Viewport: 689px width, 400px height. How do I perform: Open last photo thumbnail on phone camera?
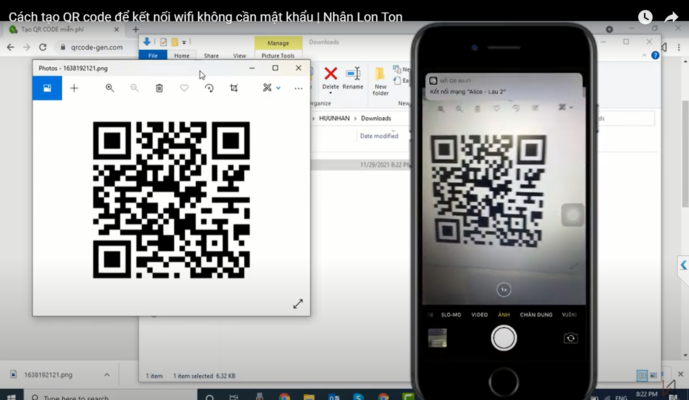[x=437, y=338]
